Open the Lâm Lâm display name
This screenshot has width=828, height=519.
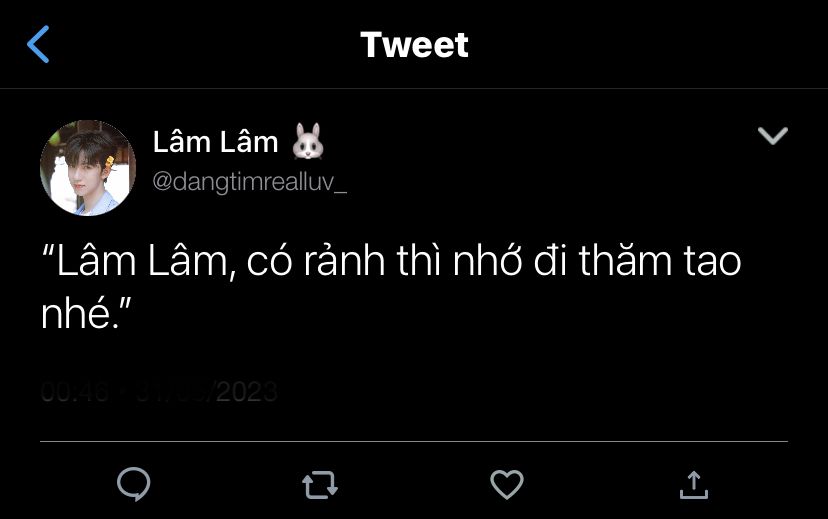(x=215, y=141)
